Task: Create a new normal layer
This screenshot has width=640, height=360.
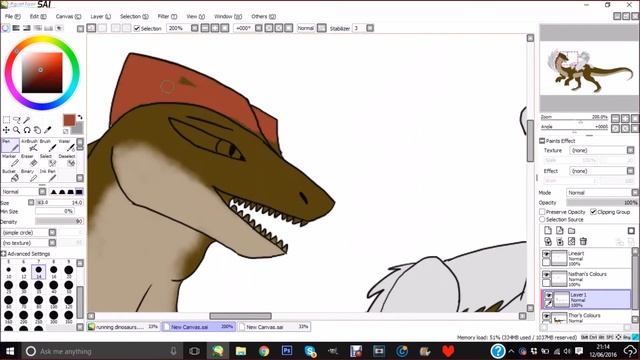Action: coord(548,231)
